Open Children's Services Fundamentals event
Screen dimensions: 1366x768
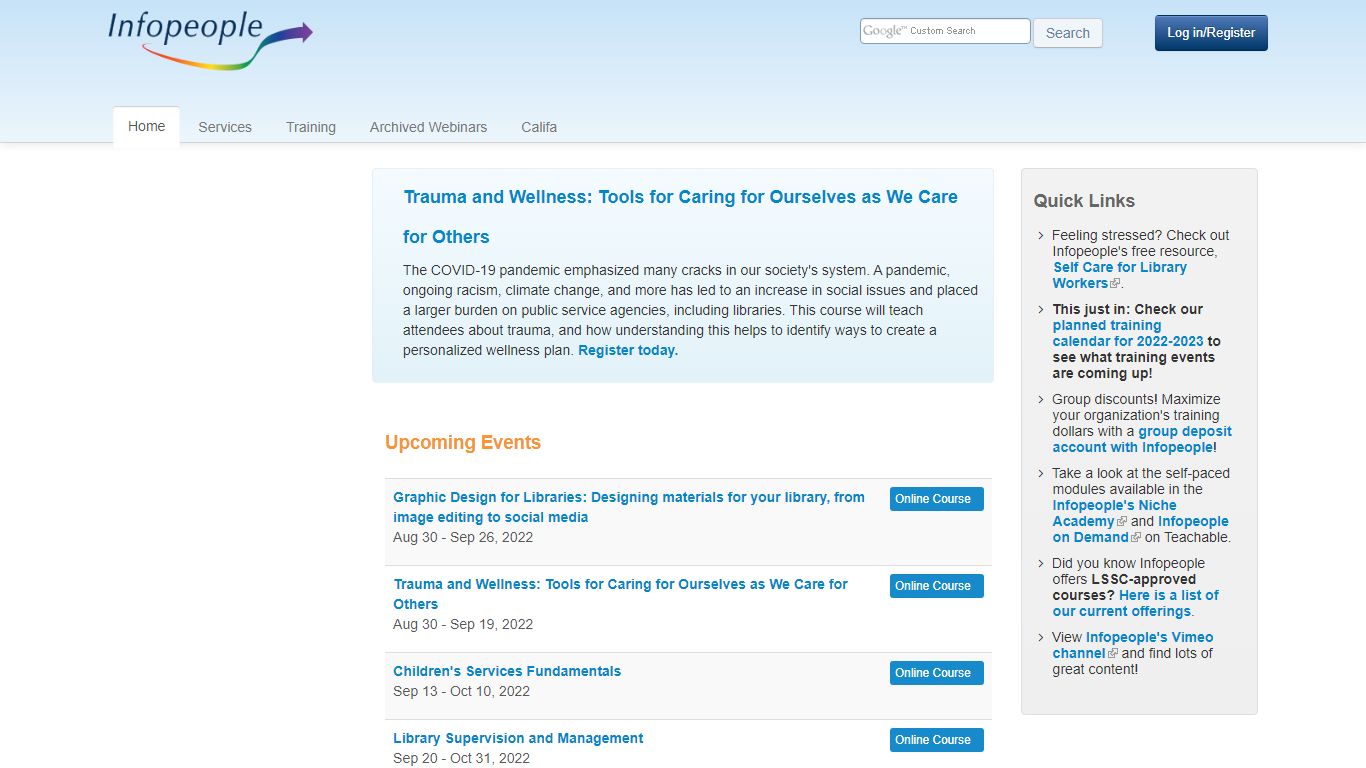click(507, 671)
